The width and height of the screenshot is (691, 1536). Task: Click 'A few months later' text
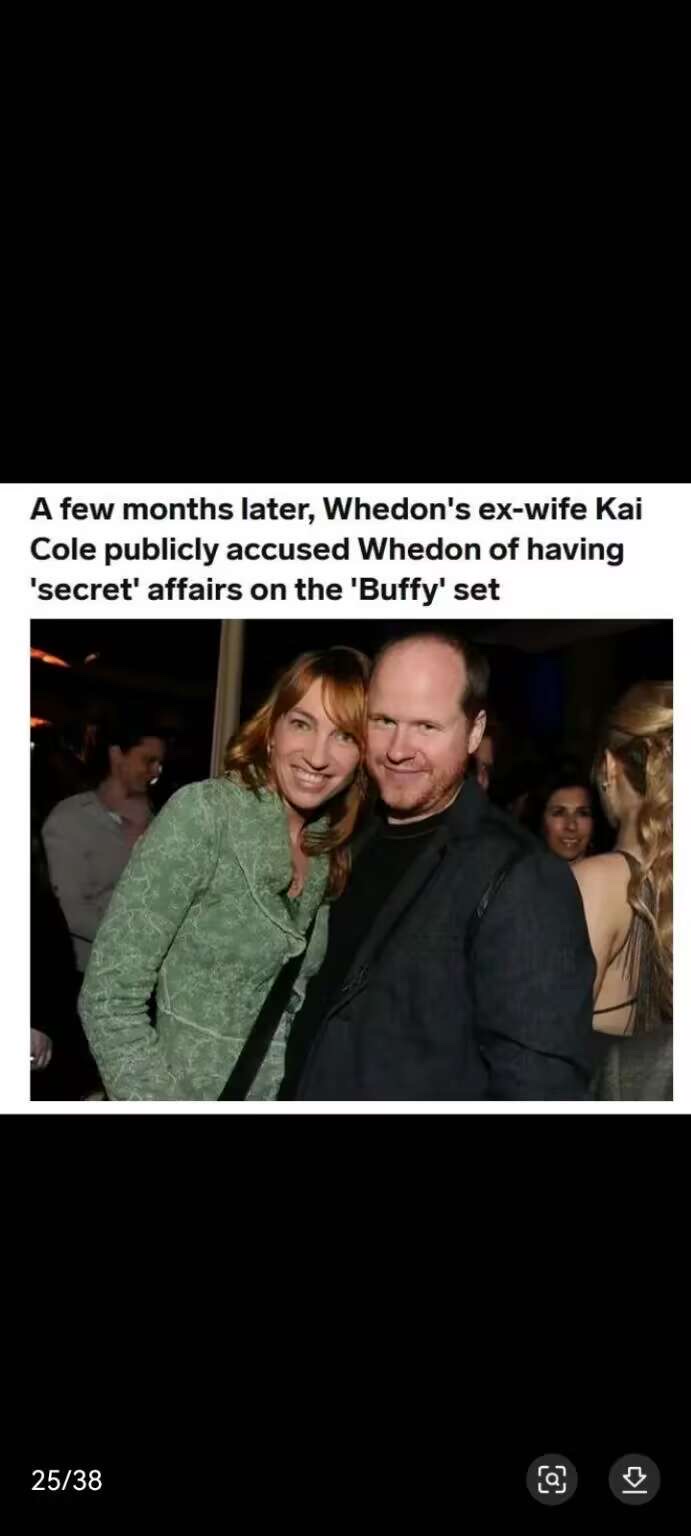(x=171, y=509)
